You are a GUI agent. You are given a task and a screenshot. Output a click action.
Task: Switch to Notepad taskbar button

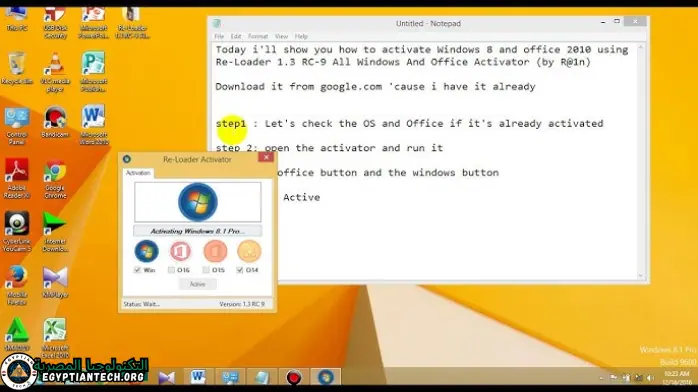click(x=262, y=377)
